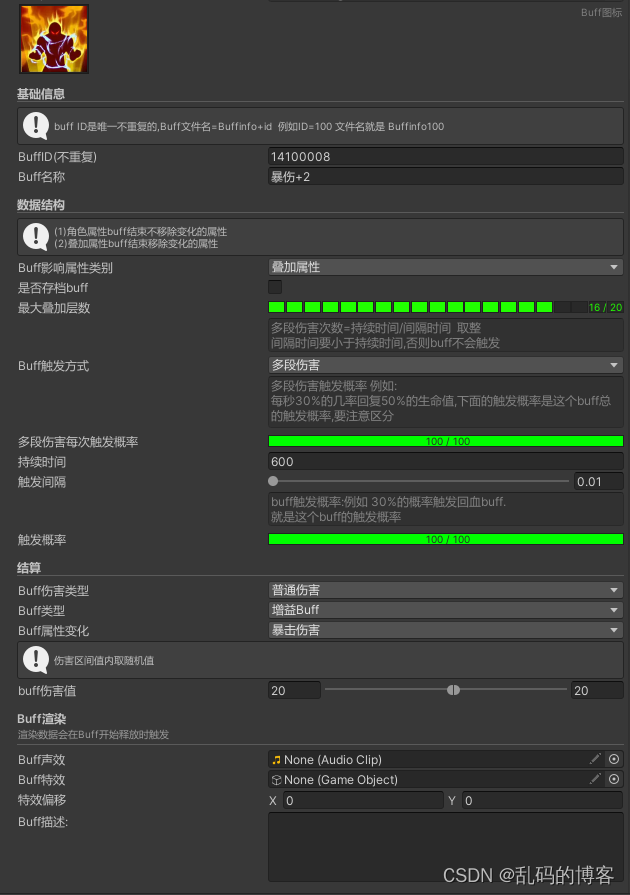Click the Buff渲染 section header
This screenshot has height=895, width=630.
[42, 719]
